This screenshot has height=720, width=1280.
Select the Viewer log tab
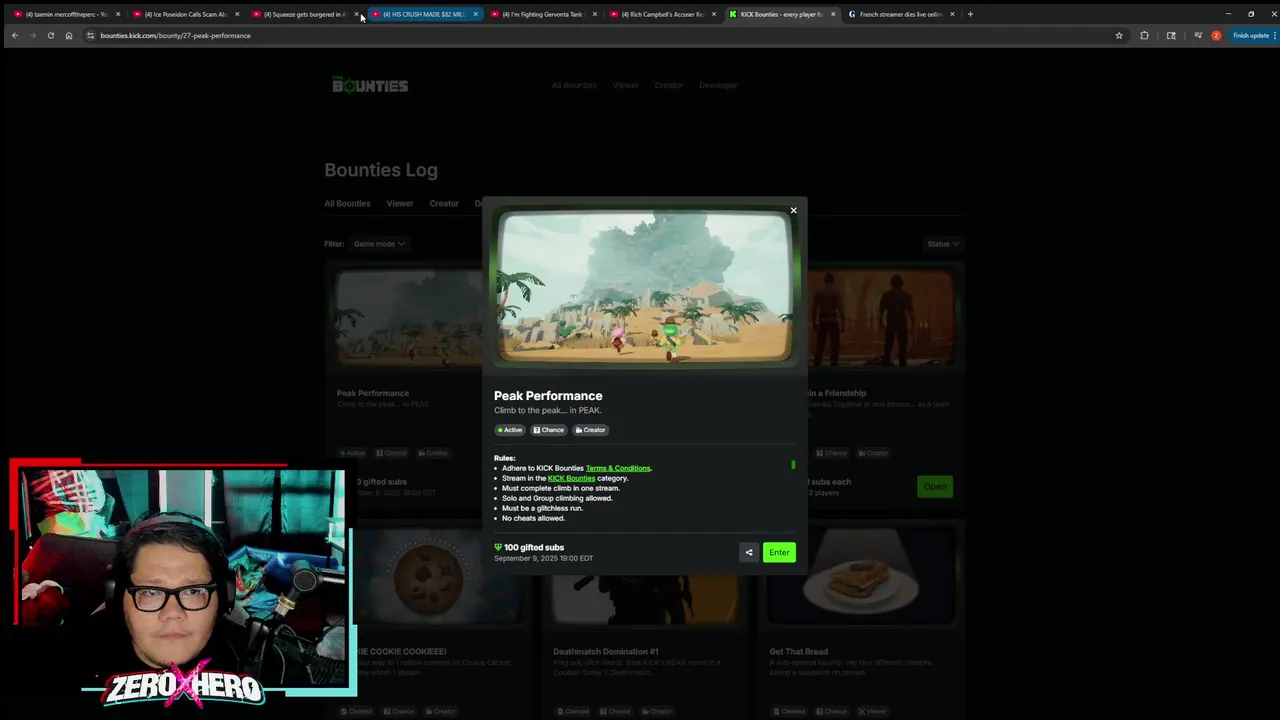(x=400, y=204)
